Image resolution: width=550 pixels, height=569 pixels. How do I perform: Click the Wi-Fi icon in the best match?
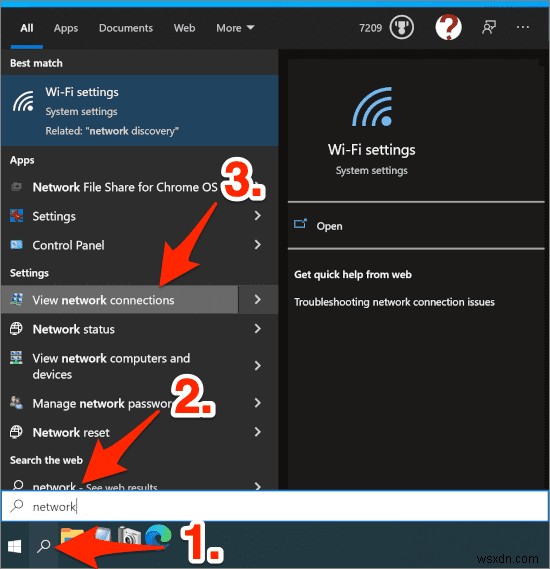(x=24, y=102)
